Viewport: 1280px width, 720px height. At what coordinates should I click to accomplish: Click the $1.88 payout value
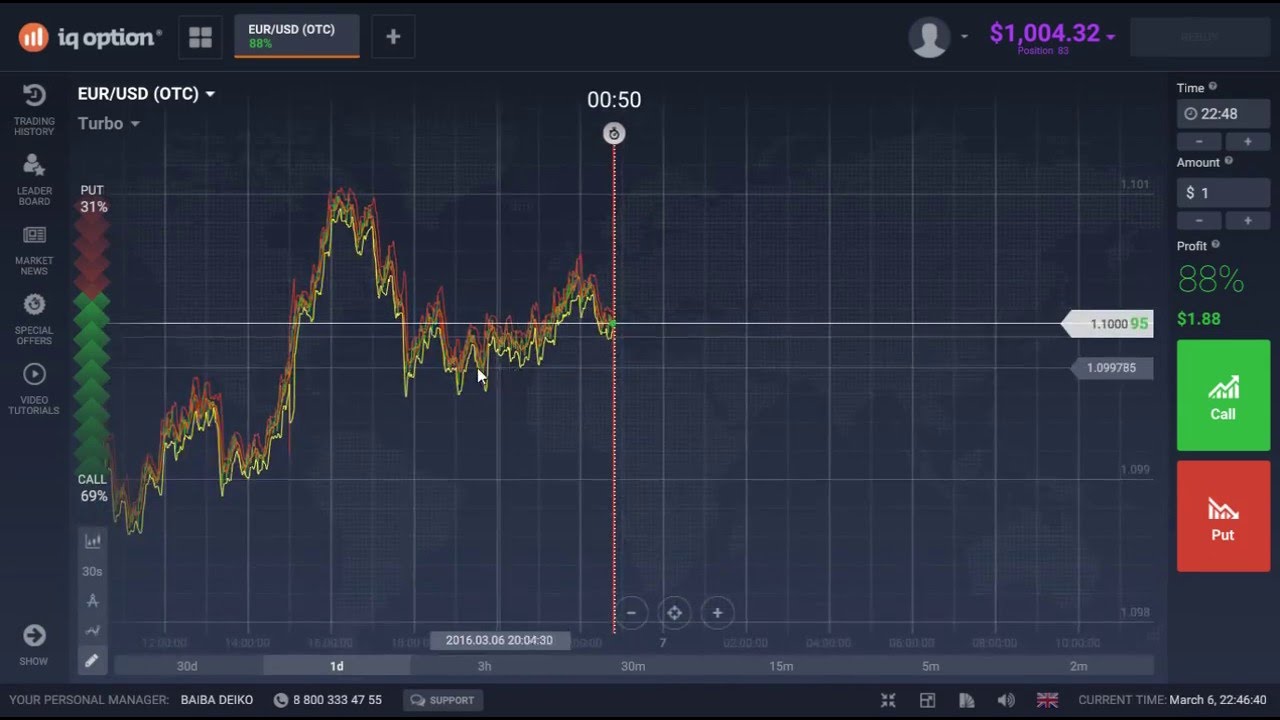click(1198, 319)
